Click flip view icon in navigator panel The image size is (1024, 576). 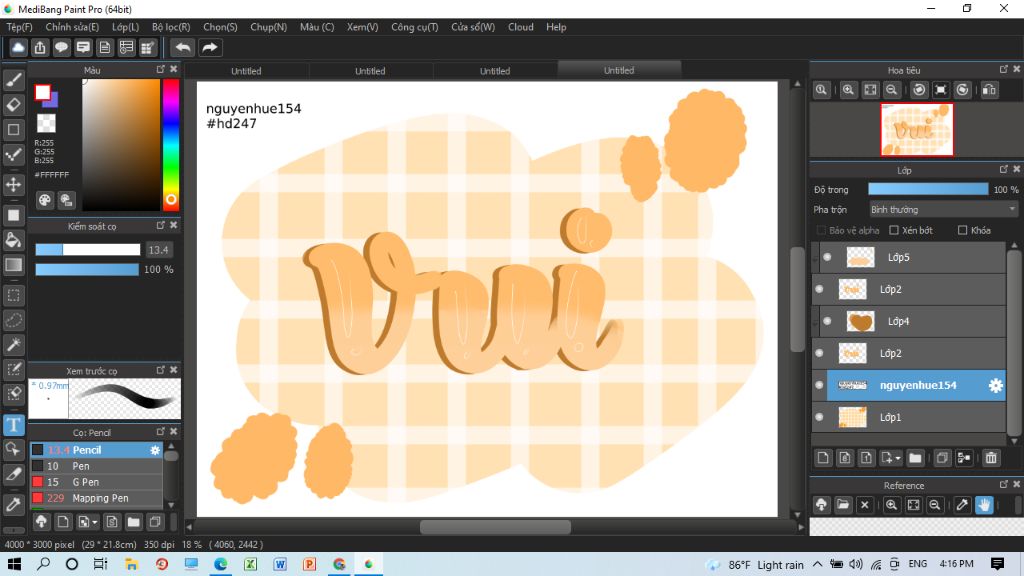[989, 90]
